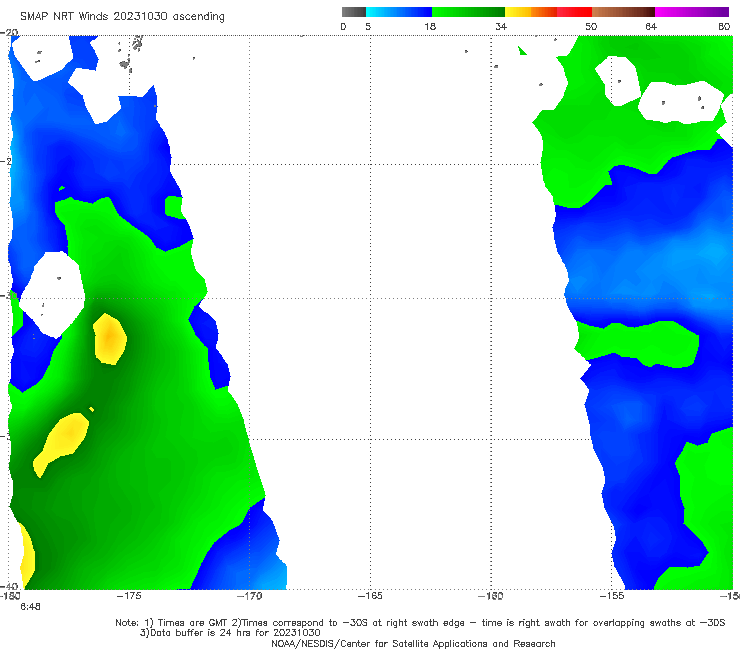Click the brown segment of the colorbar
The image size is (740, 650).
coord(623,12)
